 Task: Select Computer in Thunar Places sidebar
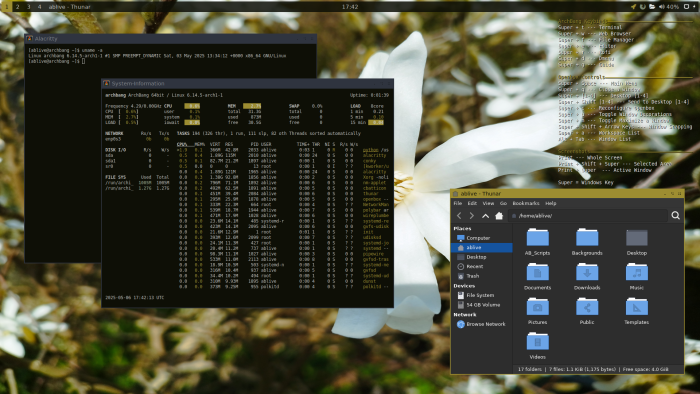point(482,238)
